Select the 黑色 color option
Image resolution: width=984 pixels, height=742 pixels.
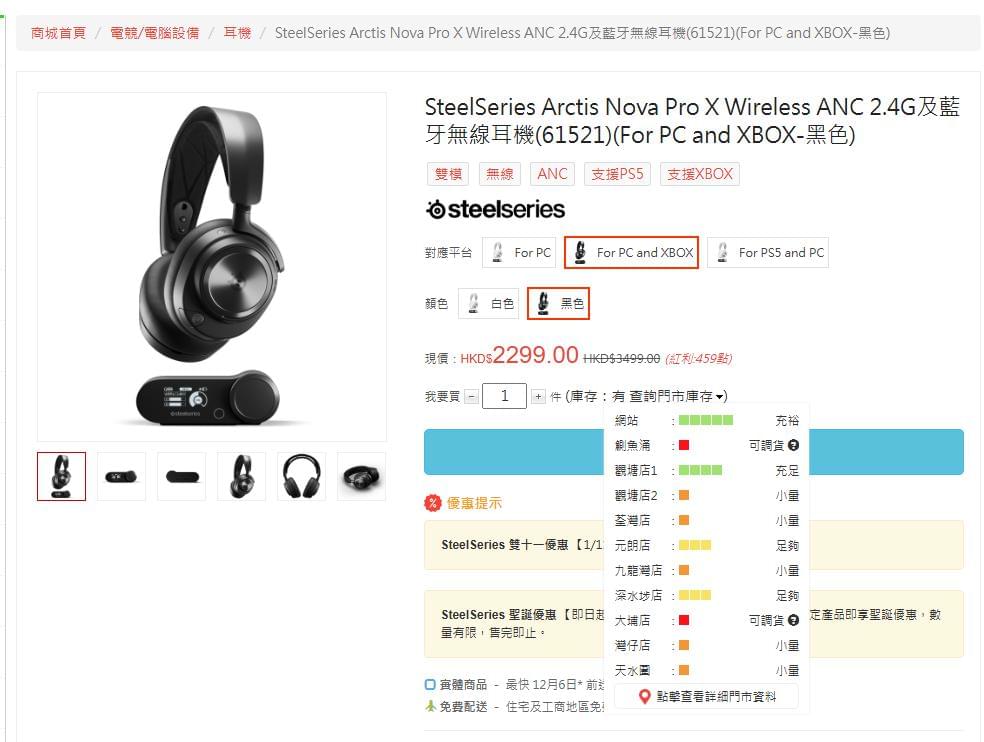click(x=558, y=304)
